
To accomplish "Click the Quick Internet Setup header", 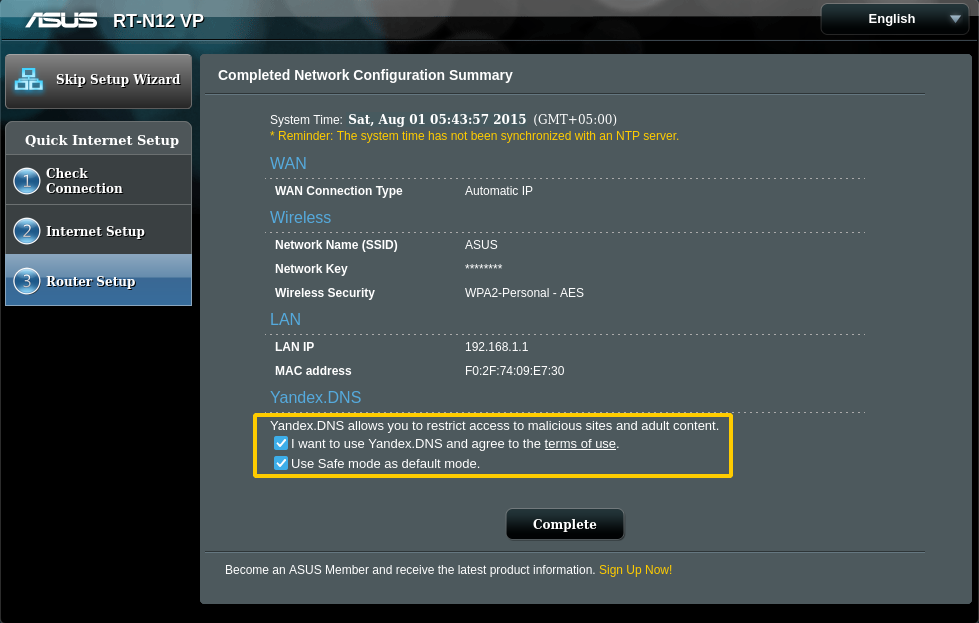I will 101,140.
